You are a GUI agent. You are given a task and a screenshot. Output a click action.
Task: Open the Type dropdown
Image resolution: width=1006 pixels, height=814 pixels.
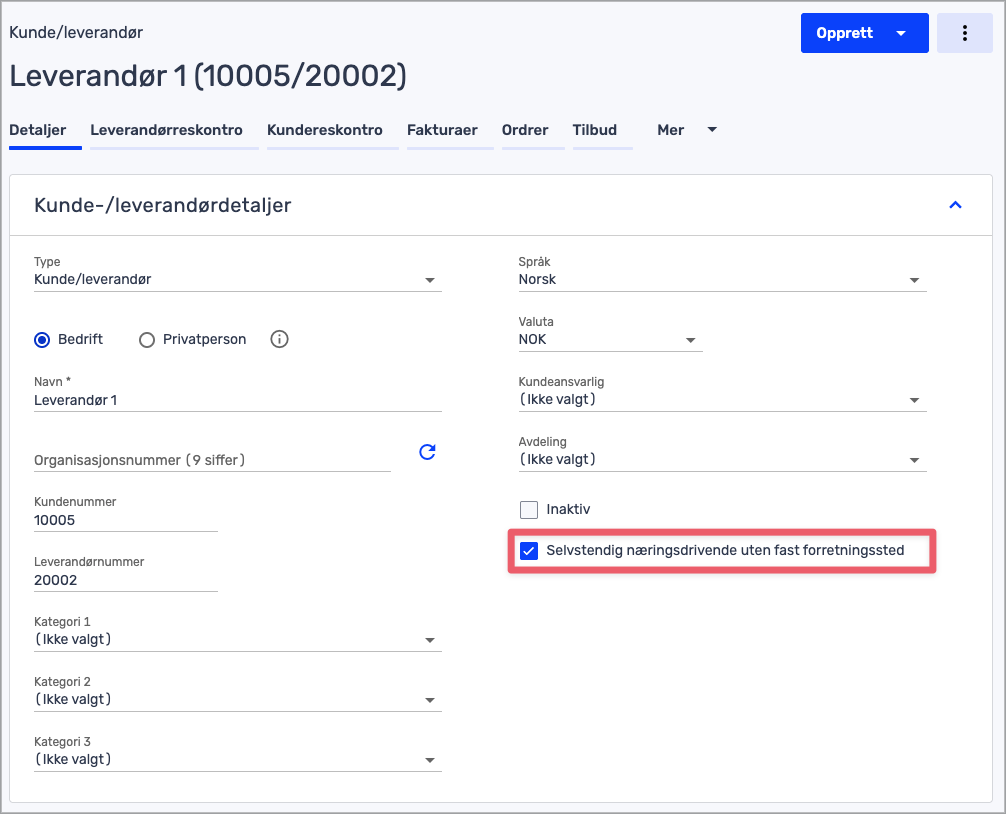click(237, 280)
